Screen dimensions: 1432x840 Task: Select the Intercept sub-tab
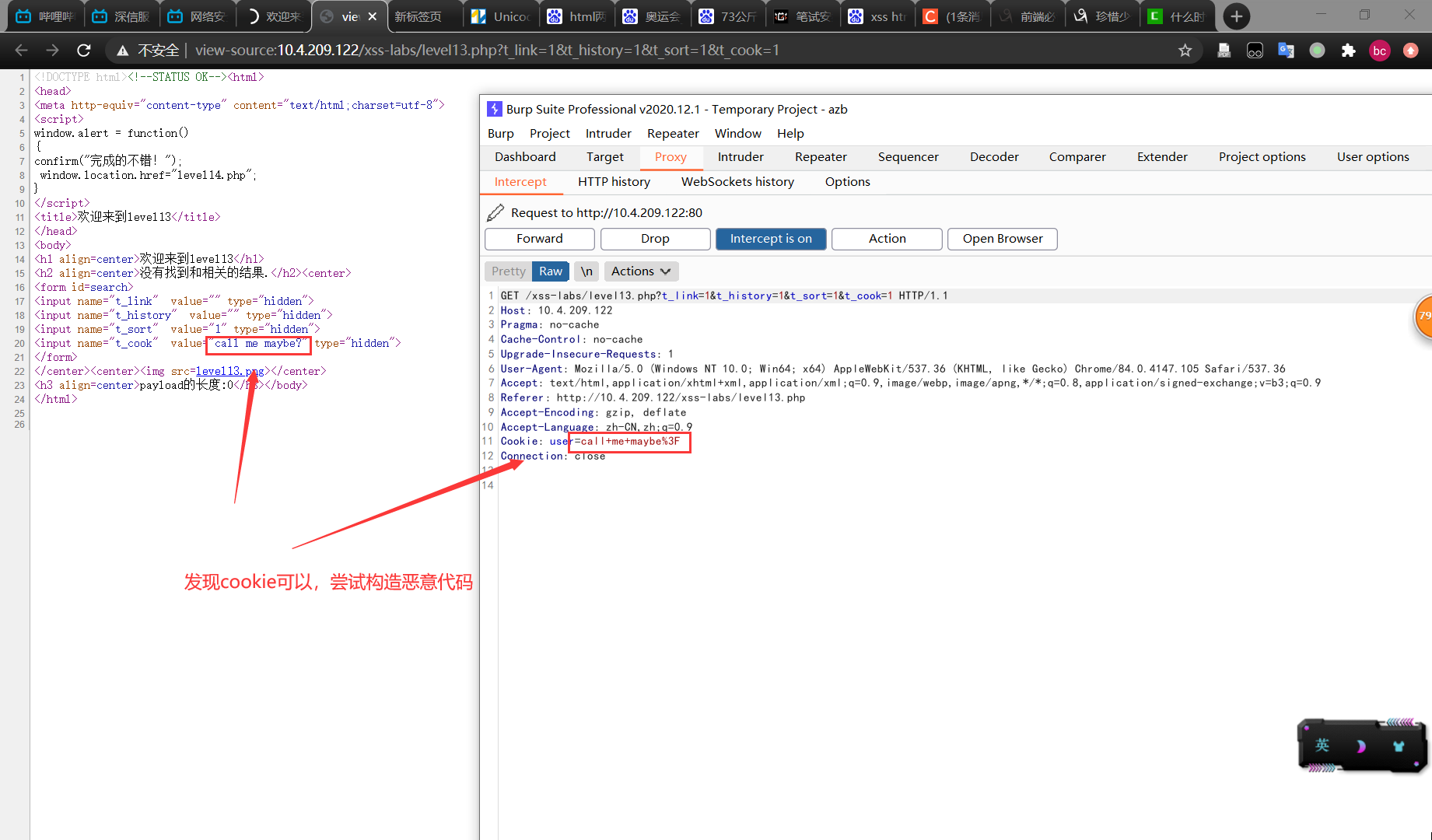(x=520, y=182)
